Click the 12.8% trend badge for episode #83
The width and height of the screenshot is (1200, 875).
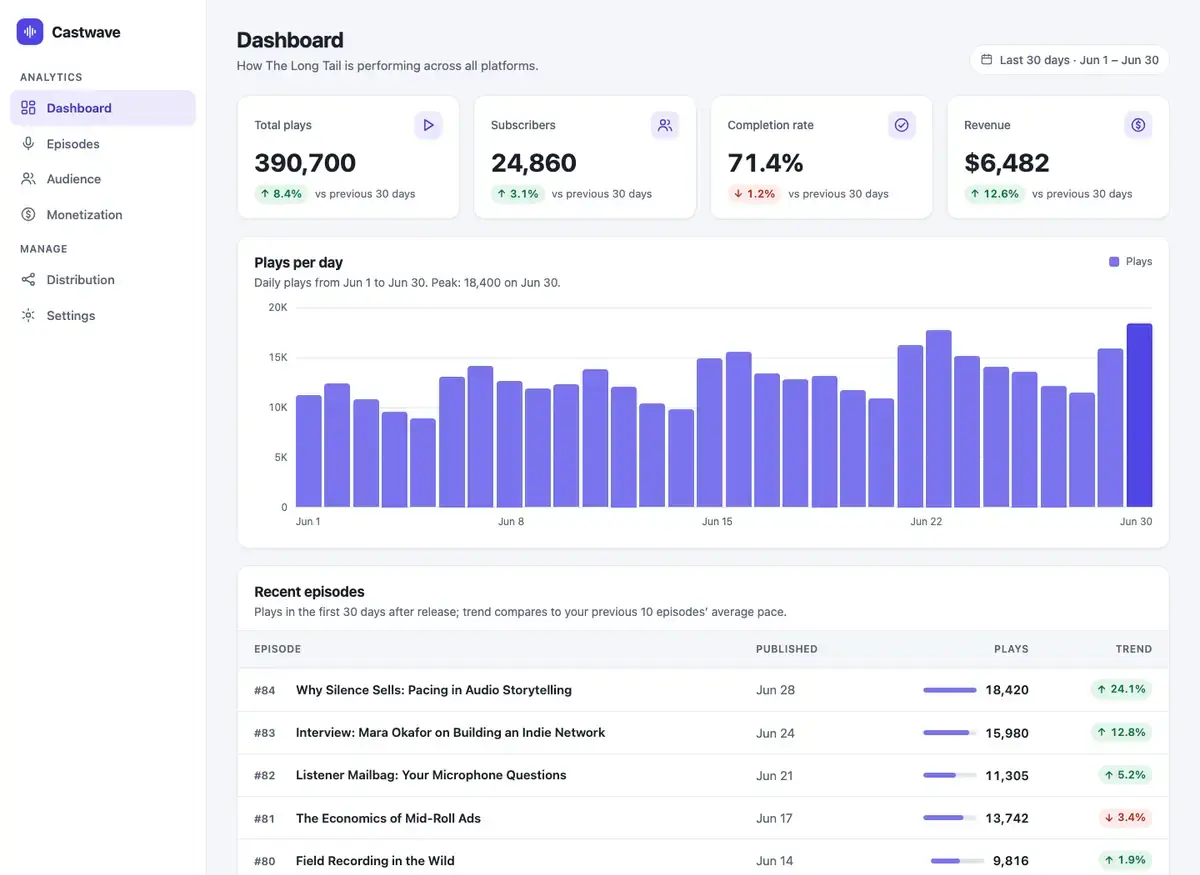pos(1121,732)
